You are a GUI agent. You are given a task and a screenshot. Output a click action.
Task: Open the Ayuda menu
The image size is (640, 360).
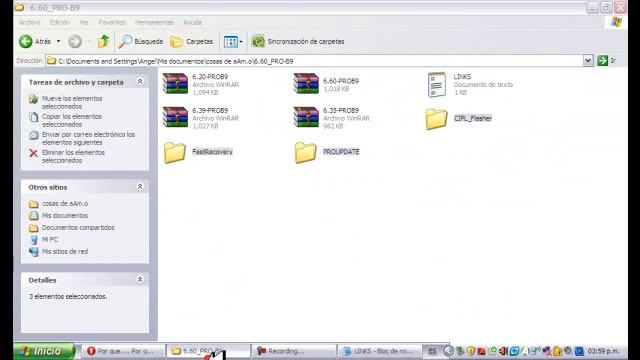click(x=193, y=22)
